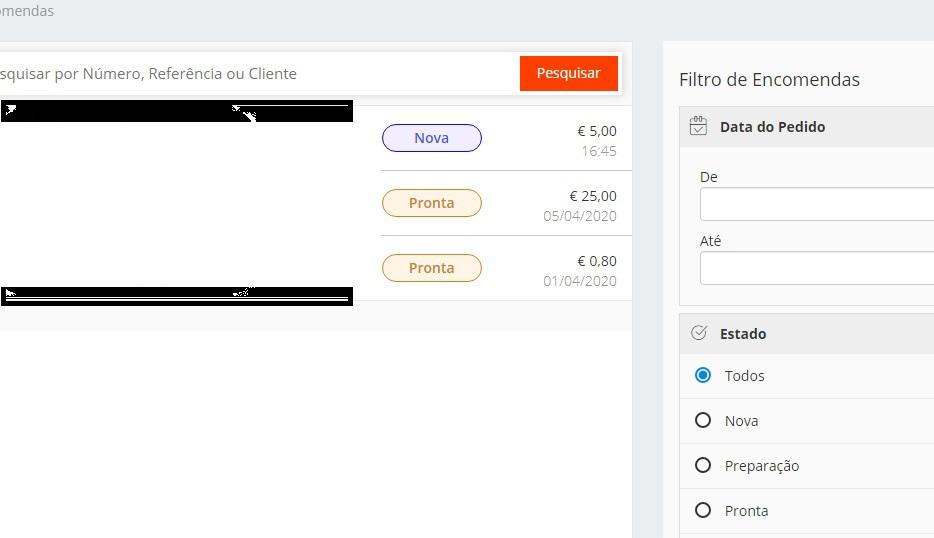Screen dimensions: 934x538
Task: Click the checkmark icon beside Estado
Action: [699, 334]
